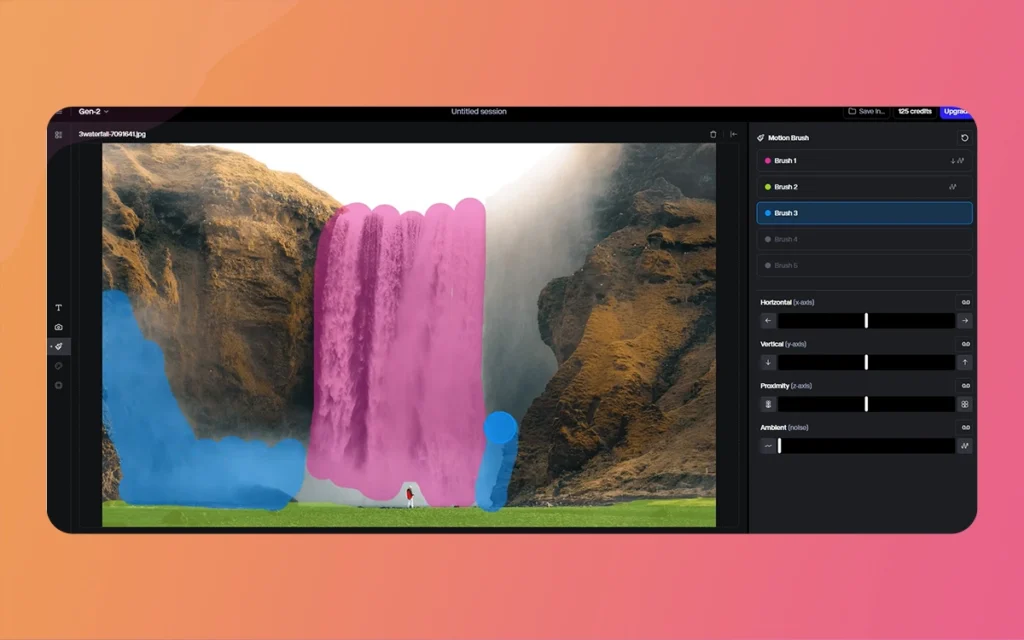
Task: Select Brush 1 in the Motion Brush panel
Action: [863, 160]
